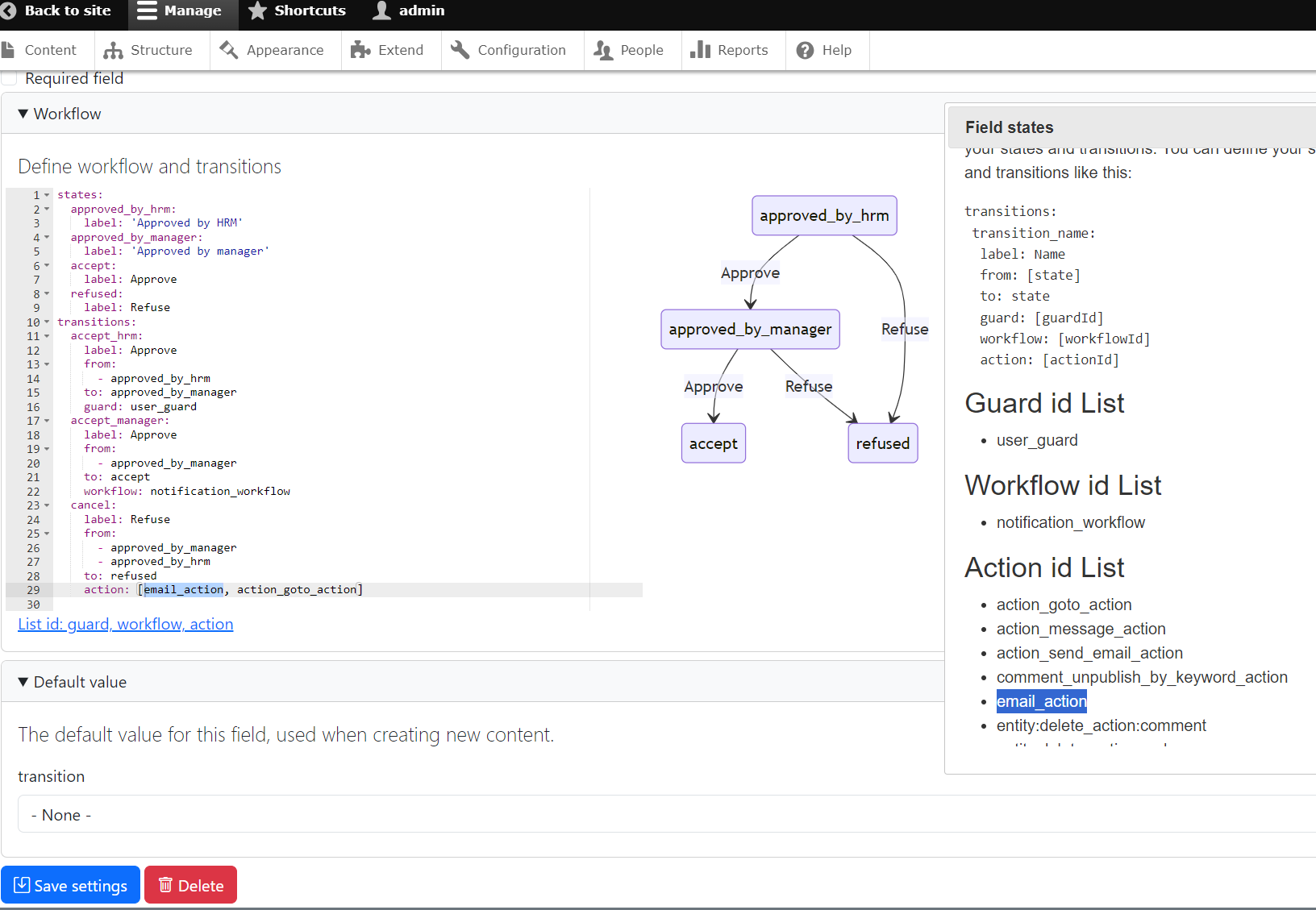Screen dimensions: 1316x910
Task: Fold the transitions block on line 10
Action: click(46, 321)
